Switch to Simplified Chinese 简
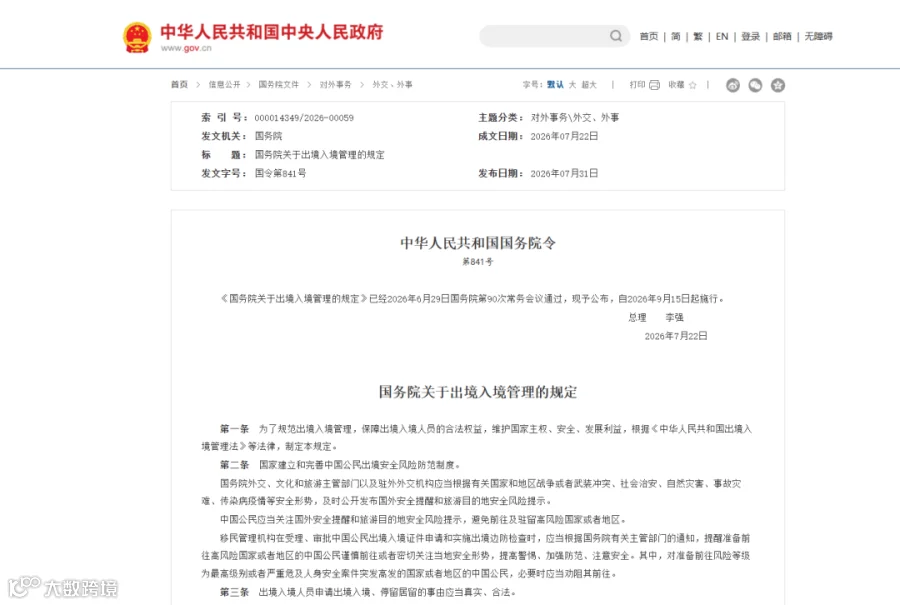This screenshot has height=605, width=900. coord(676,36)
